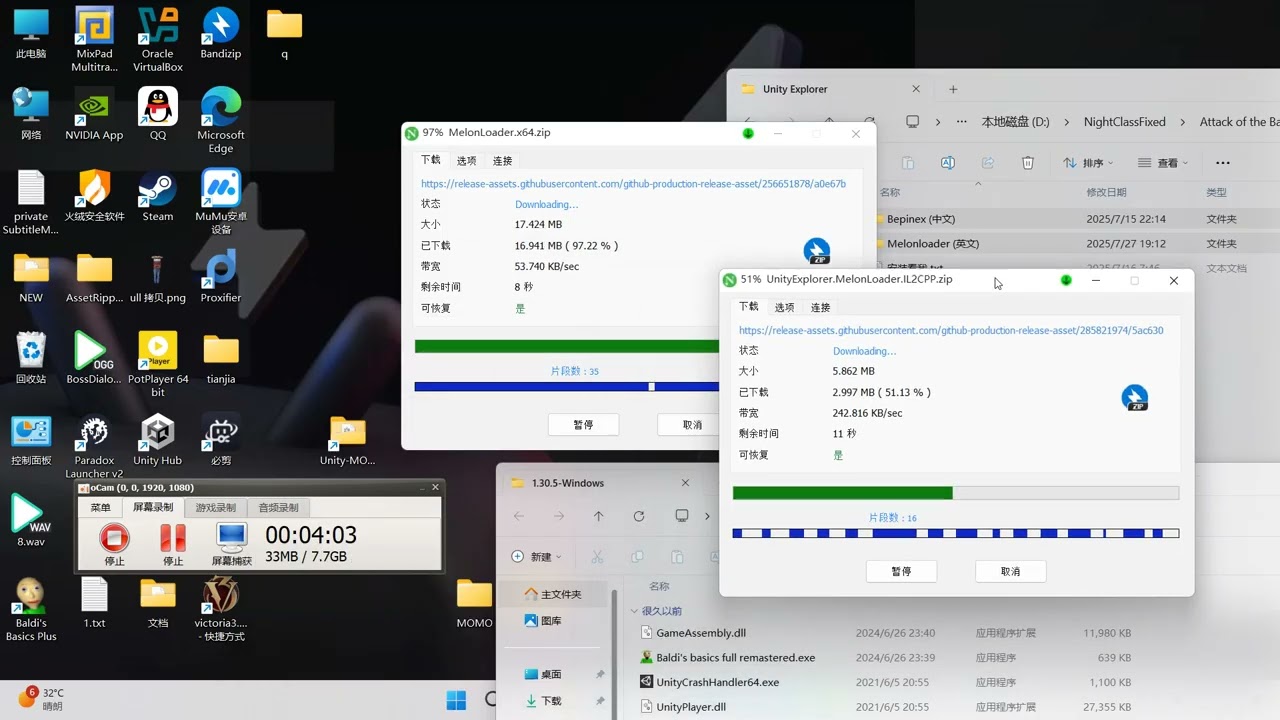Launch Unity Hub shortcut
The height and width of the screenshot is (720, 1280).
coord(158,440)
